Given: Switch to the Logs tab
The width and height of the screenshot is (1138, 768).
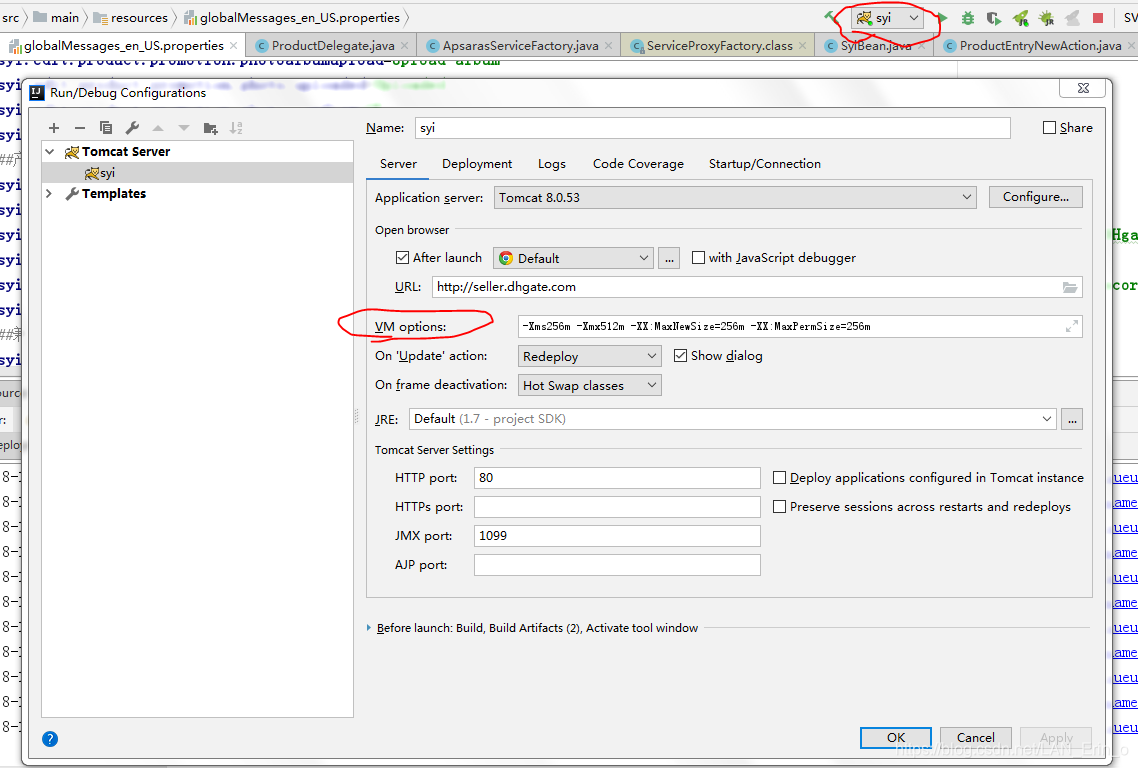Looking at the screenshot, I should click(552, 164).
